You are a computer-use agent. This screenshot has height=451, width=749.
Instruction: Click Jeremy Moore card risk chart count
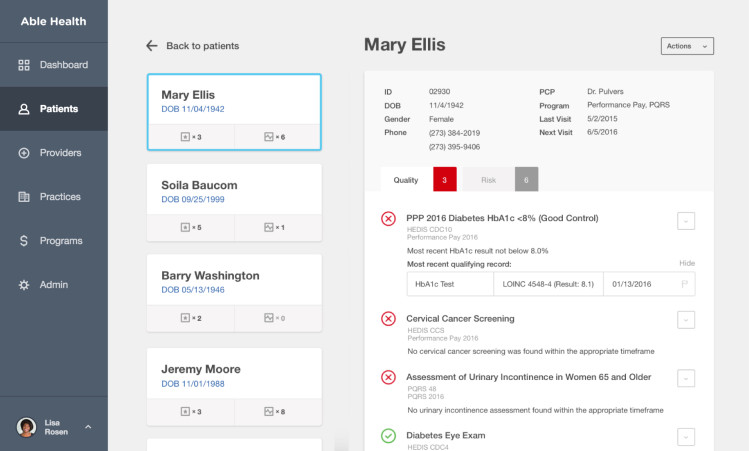click(275, 411)
